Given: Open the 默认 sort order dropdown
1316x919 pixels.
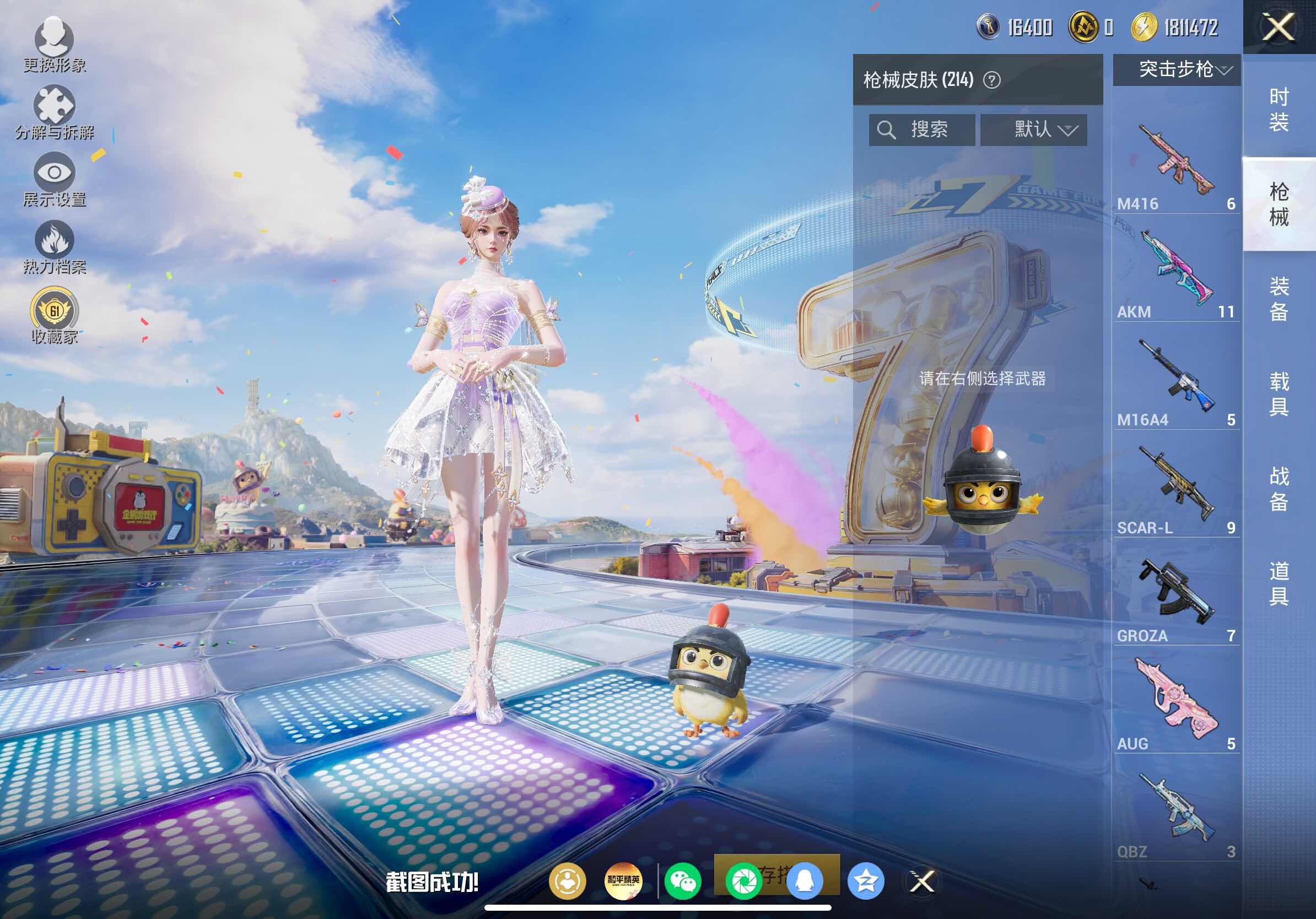Looking at the screenshot, I should 1033,129.
